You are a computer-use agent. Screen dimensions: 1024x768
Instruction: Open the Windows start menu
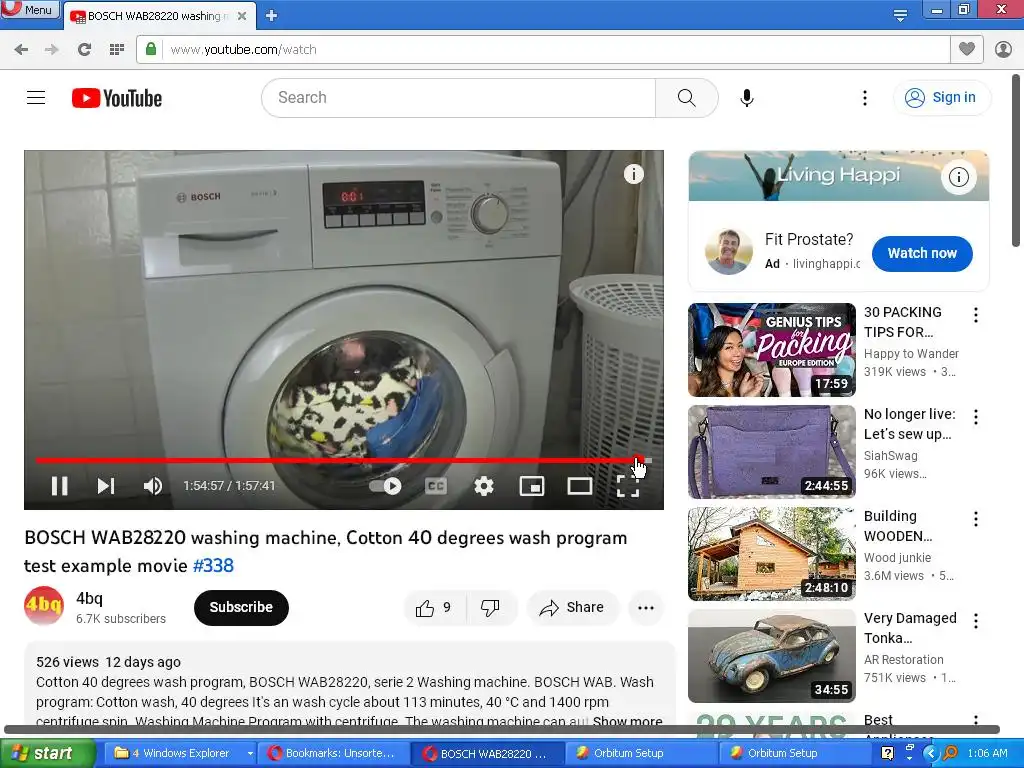[x=48, y=754]
